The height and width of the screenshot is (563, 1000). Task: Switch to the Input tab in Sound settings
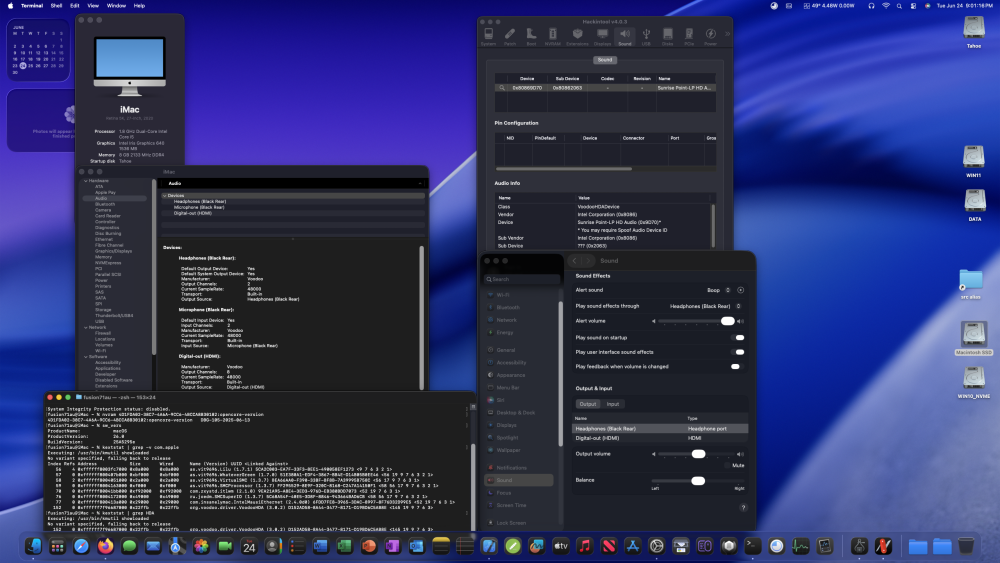coord(613,404)
